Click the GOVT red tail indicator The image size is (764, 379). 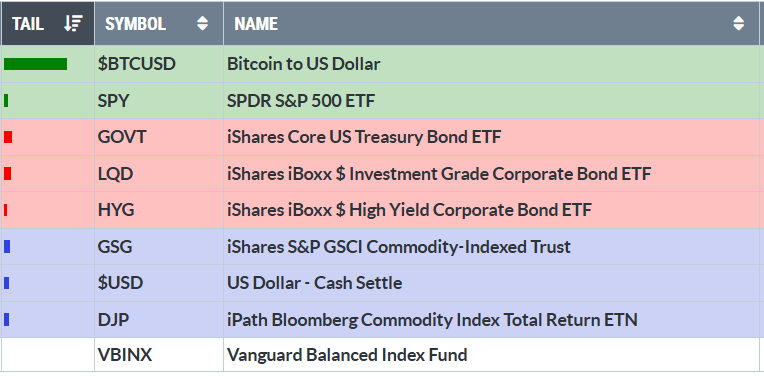(8, 137)
